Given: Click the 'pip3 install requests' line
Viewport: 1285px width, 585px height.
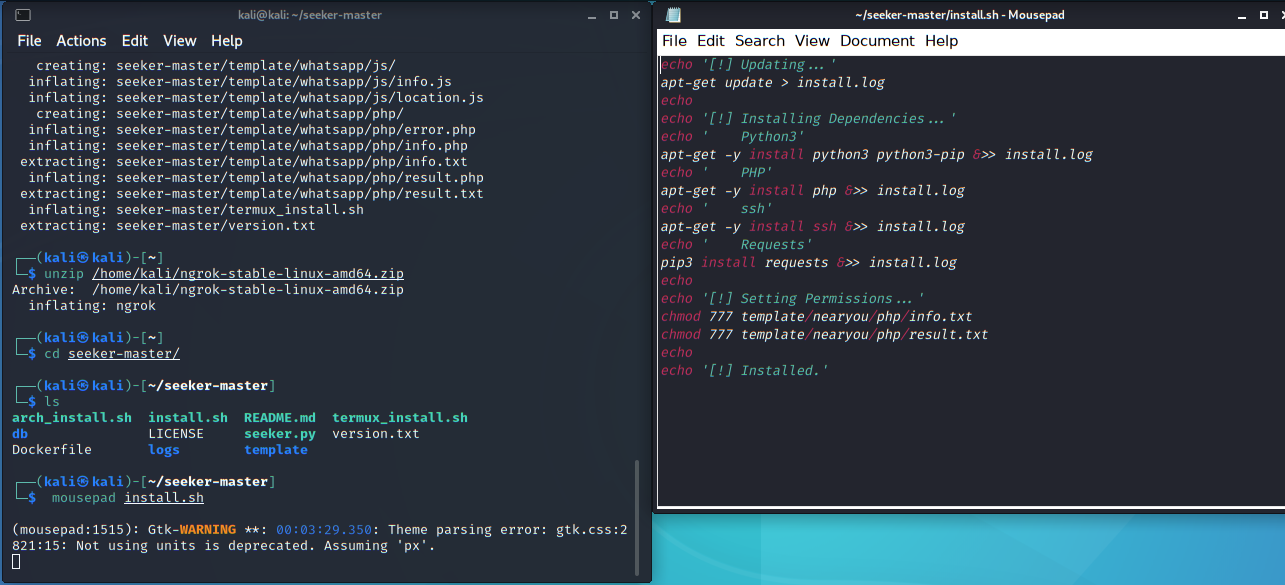Looking at the screenshot, I should (x=809, y=262).
